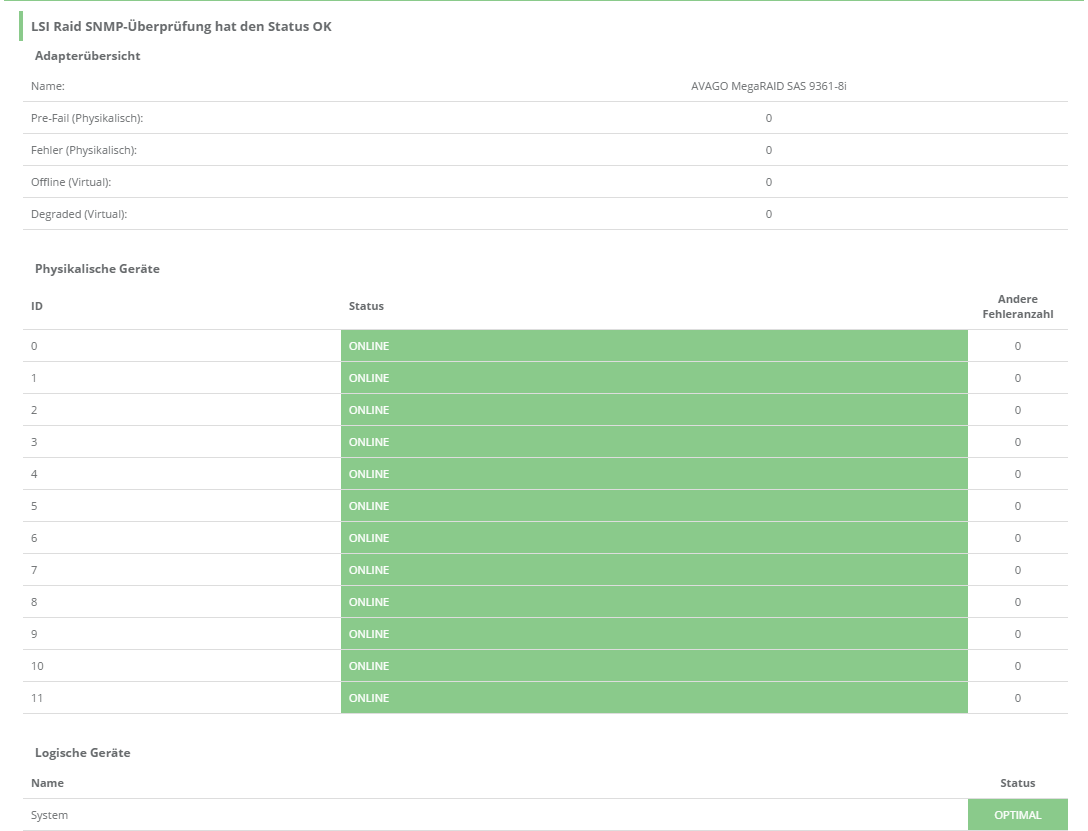Select the ONLINE status bar of device 3
The width and height of the screenshot is (1088, 831).
654,442
